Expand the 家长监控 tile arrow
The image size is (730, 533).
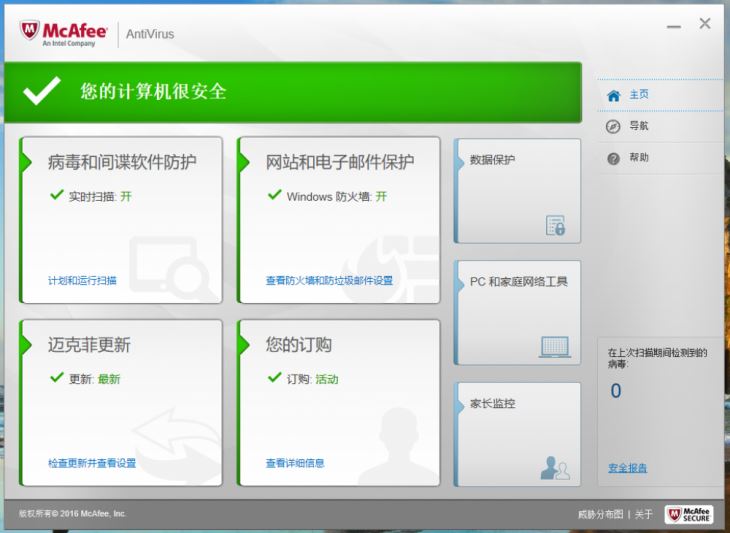pos(461,406)
